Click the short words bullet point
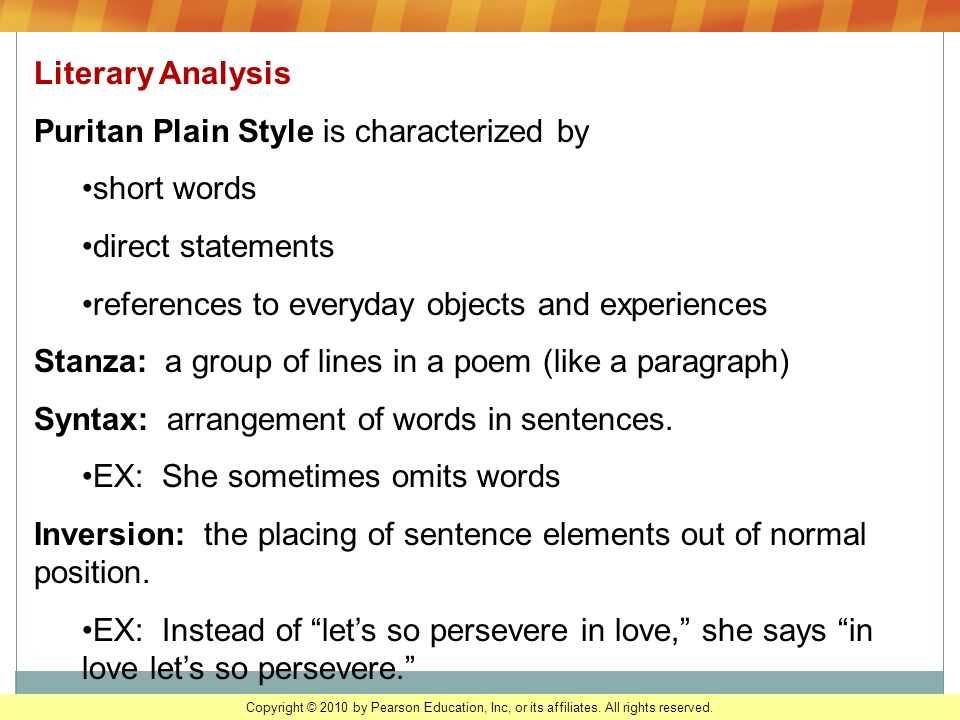Image resolution: width=960 pixels, height=720 pixels. [x=169, y=189]
